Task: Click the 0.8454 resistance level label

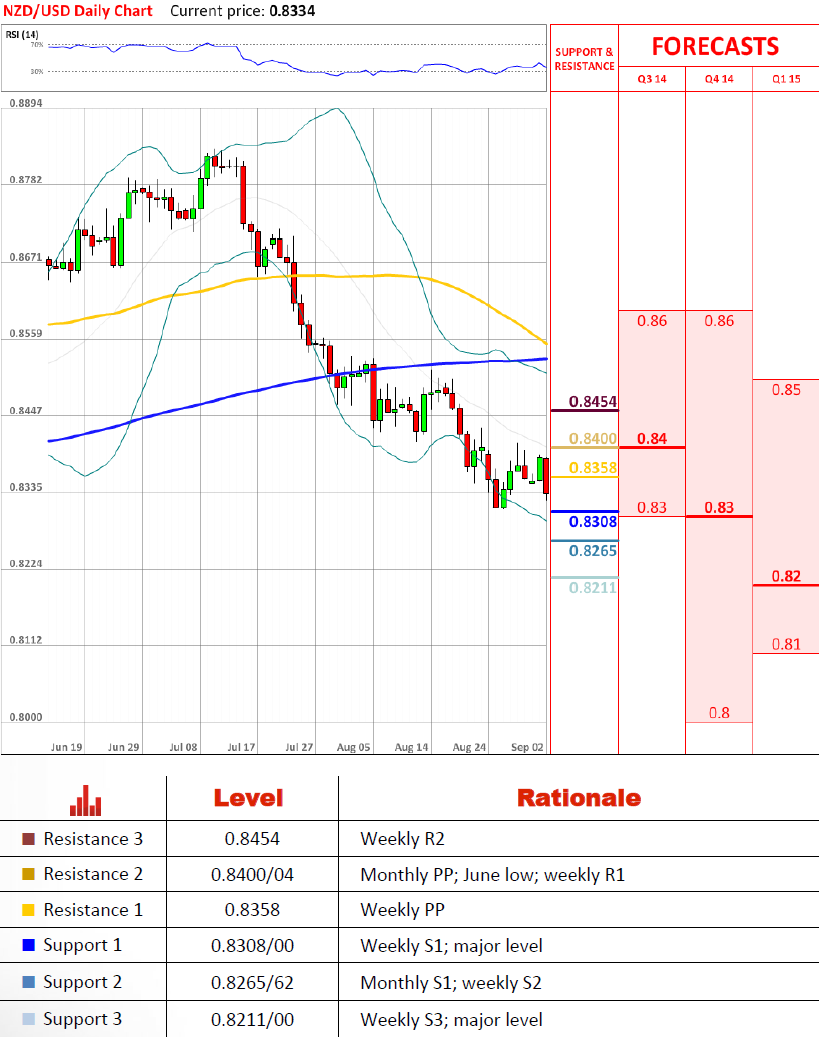Action: pos(593,401)
